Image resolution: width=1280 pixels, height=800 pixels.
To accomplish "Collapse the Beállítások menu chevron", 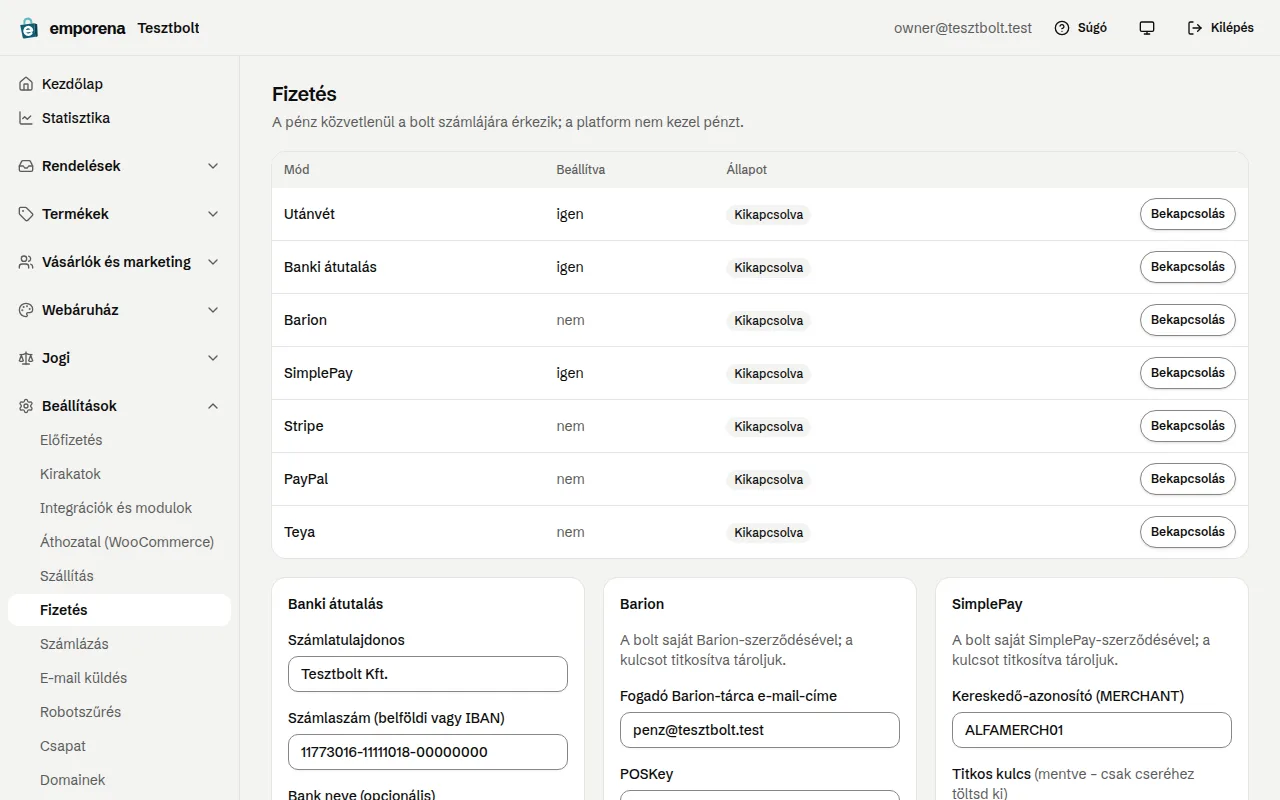I will 213,406.
